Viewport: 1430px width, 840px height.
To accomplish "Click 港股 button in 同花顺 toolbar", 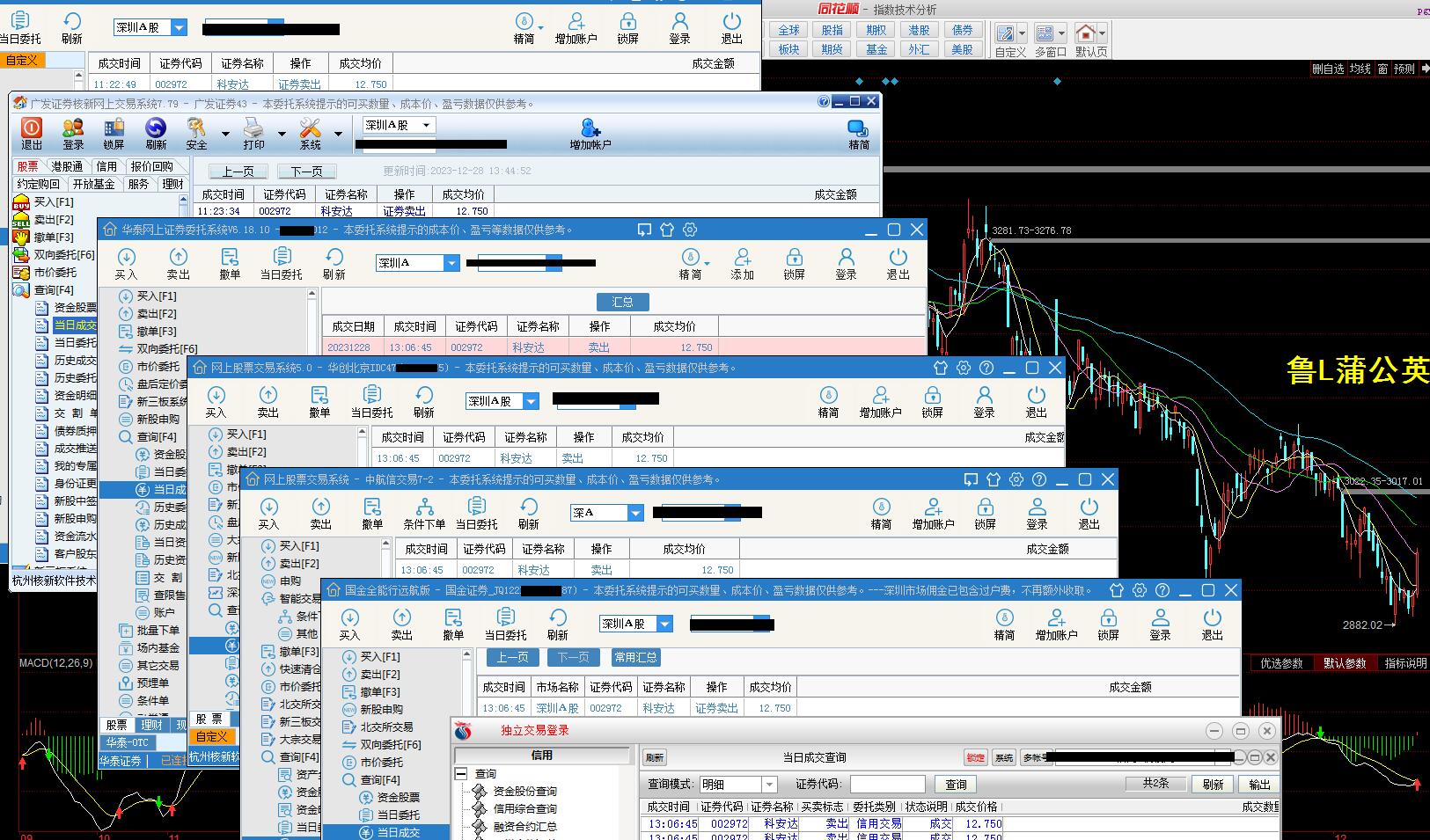I will (x=919, y=30).
